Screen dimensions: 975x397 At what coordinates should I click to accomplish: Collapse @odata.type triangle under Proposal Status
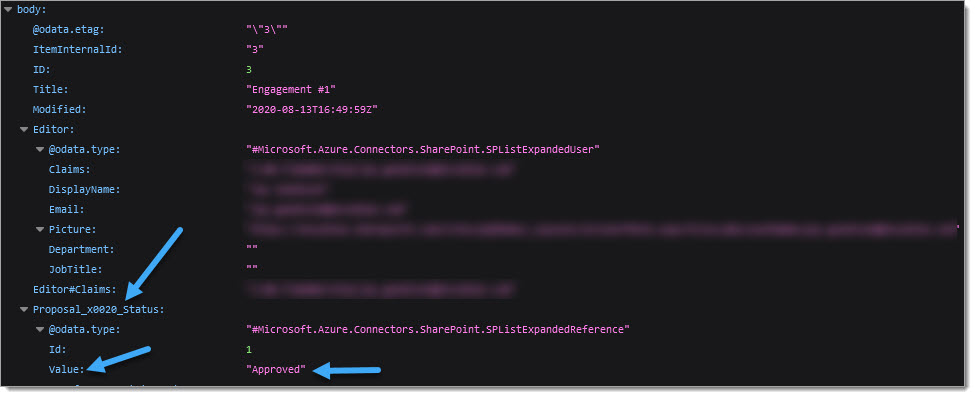(x=40, y=329)
